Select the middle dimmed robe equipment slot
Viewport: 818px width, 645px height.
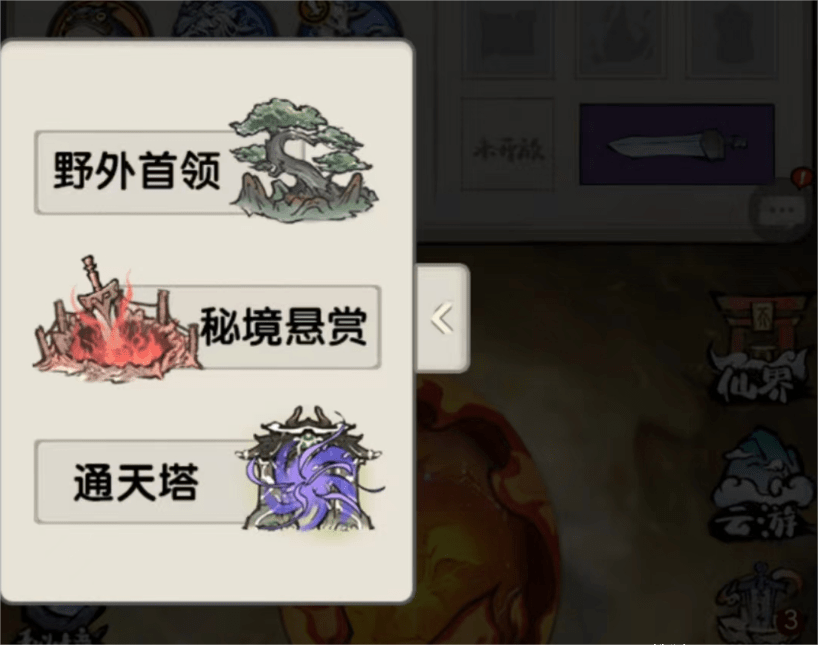click(621, 39)
